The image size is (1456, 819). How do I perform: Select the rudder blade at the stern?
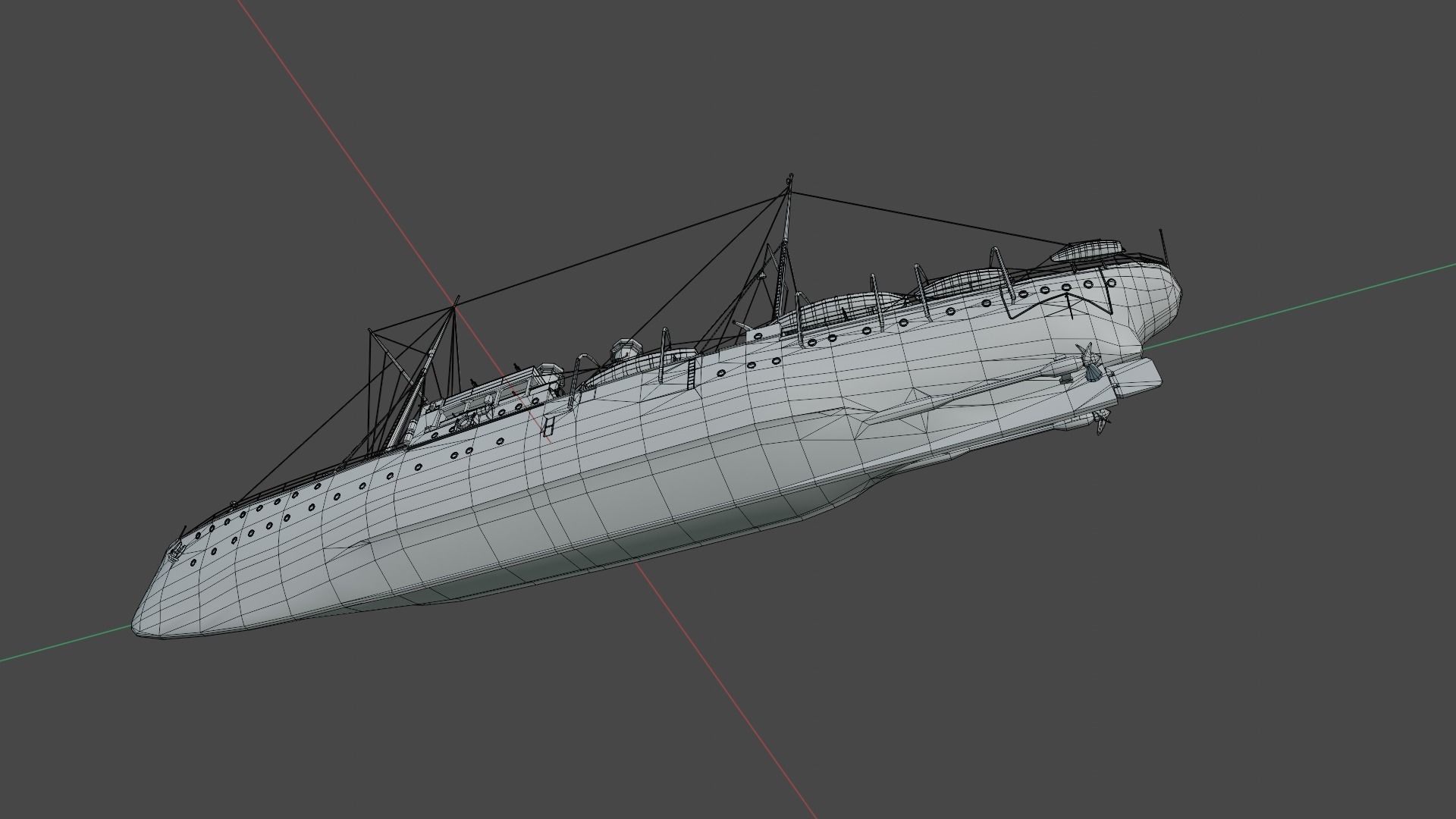1135,377
